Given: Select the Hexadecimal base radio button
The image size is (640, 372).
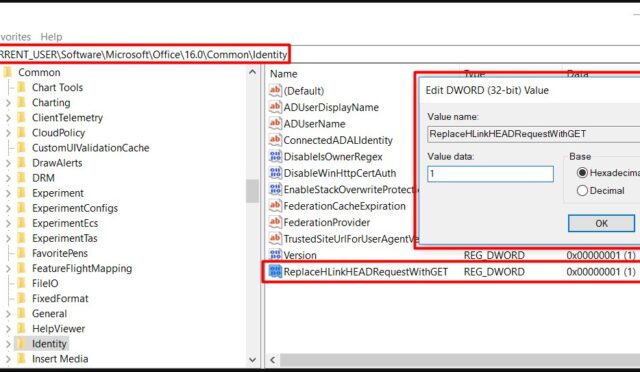Looking at the screenshot, I should tap(582, 173).
